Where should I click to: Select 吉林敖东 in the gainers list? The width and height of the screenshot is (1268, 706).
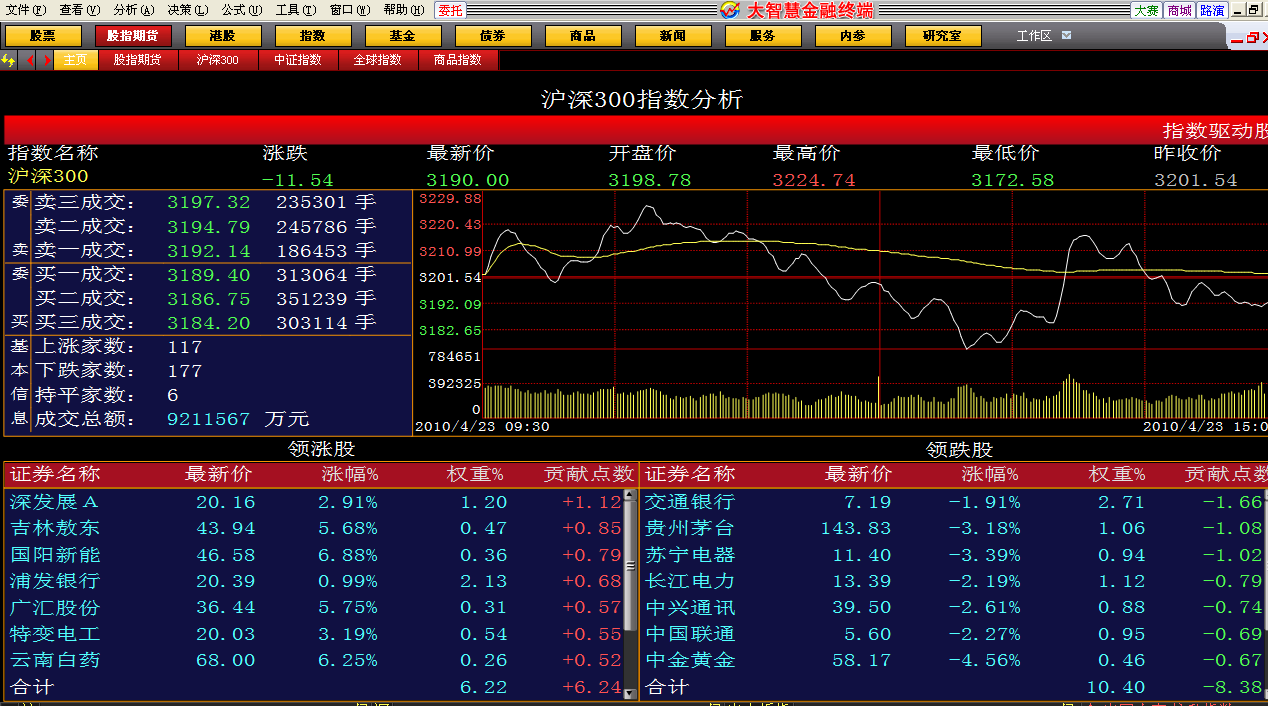(x=314, y=528)
